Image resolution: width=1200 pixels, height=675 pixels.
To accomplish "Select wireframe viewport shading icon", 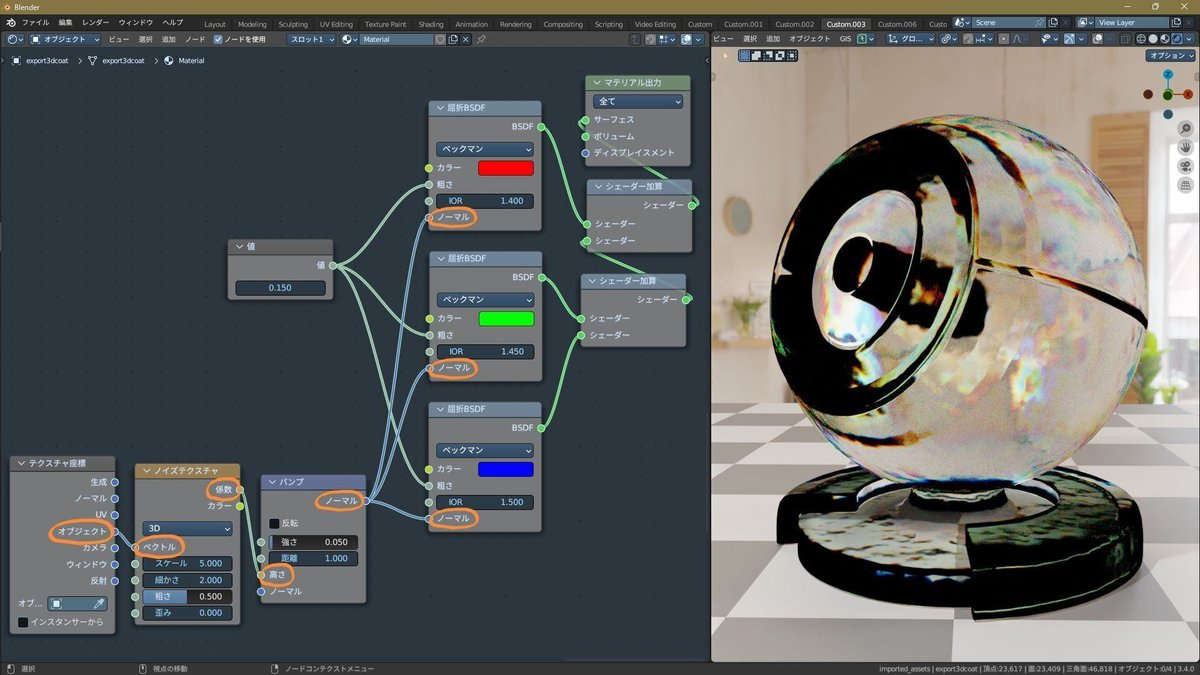I will click(1141, 39).
